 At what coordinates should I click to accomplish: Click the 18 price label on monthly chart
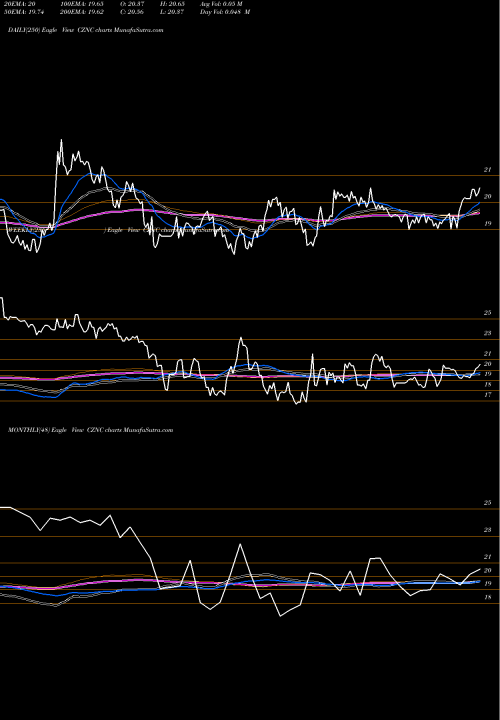[x=488, y=597]
